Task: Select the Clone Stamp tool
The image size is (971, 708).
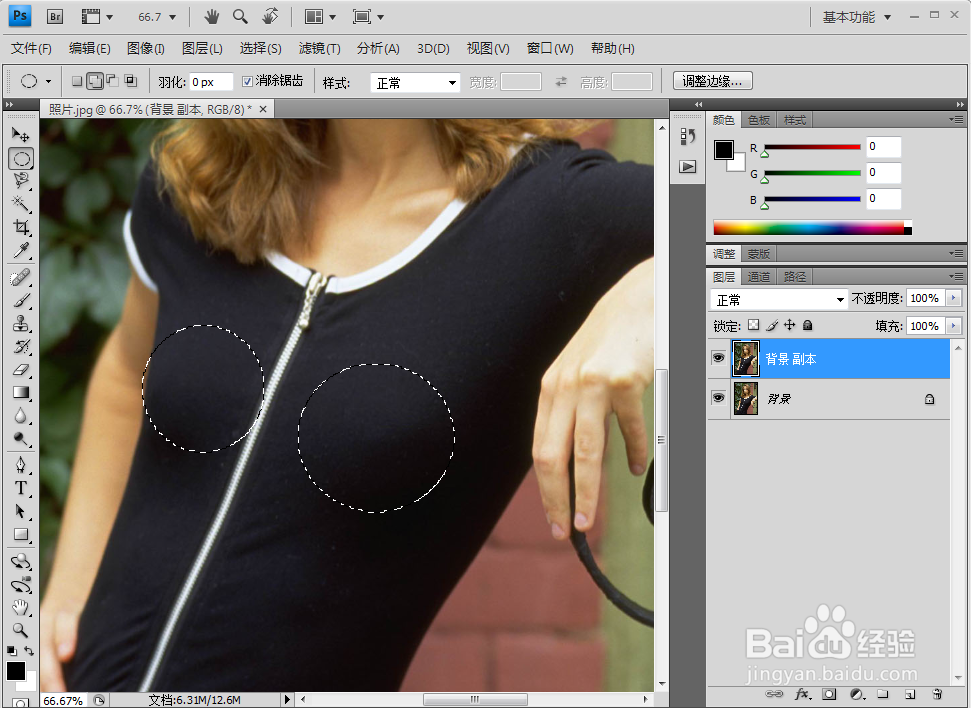Action: point(20,323)
